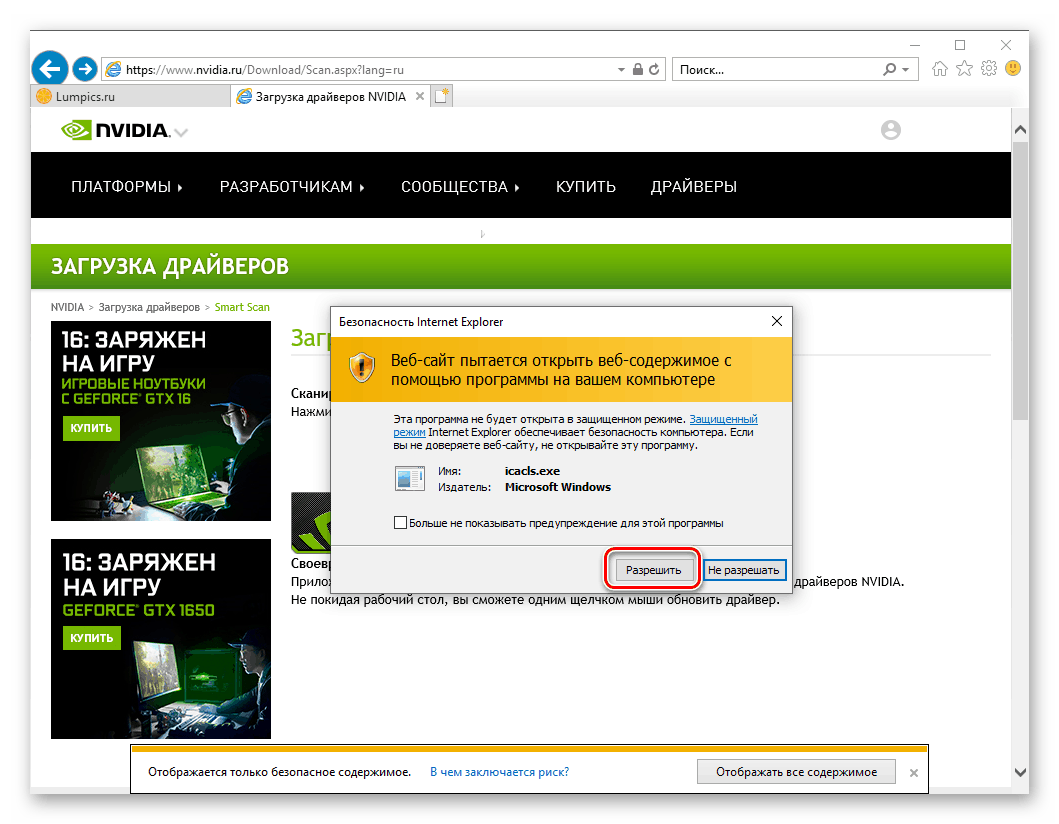This screenshot has height=824, width=1059.
Task: Click the magnifier search icon
Action: pyautogui.click(x=889, y=69)
